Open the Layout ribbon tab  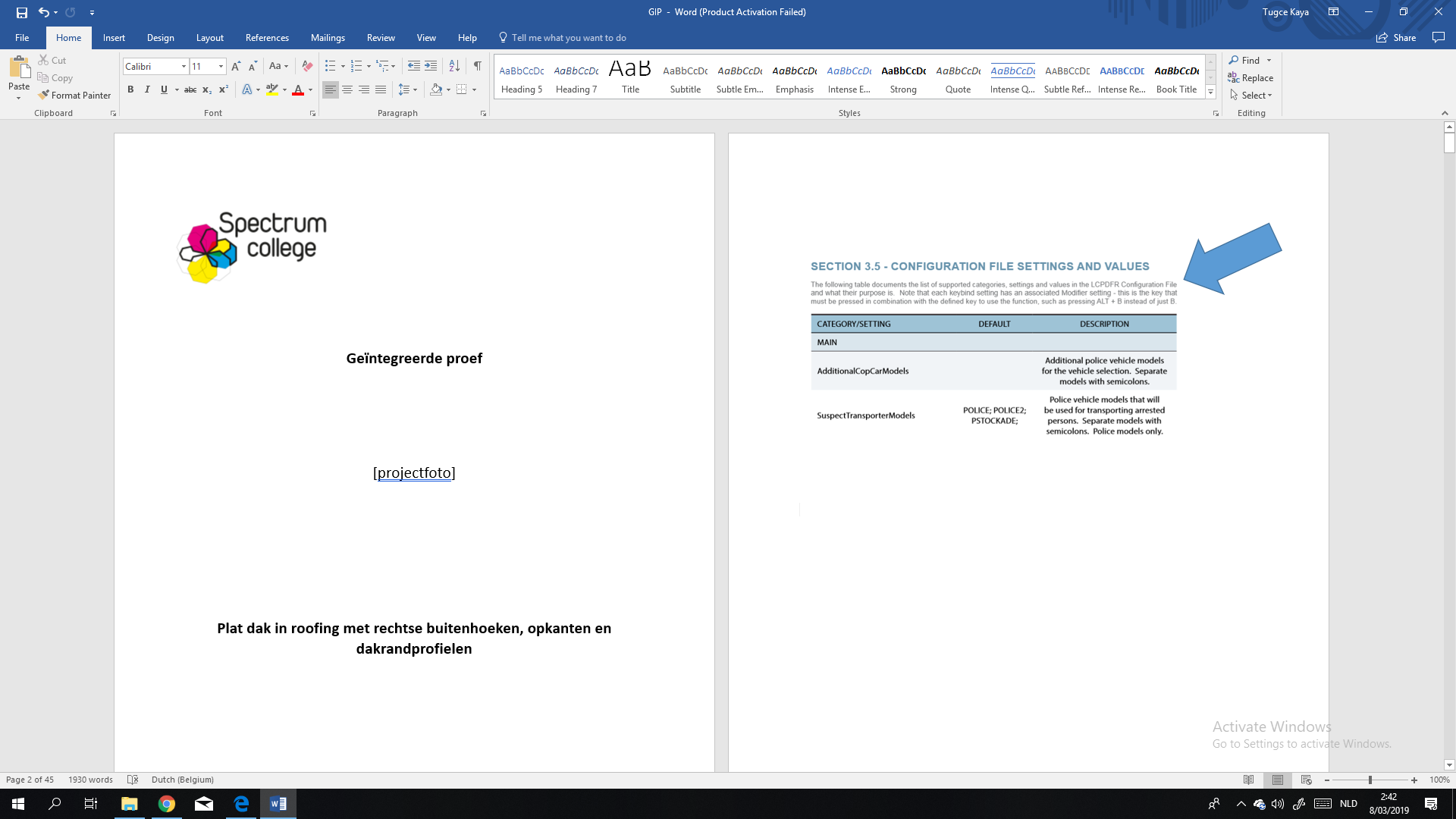209,38
